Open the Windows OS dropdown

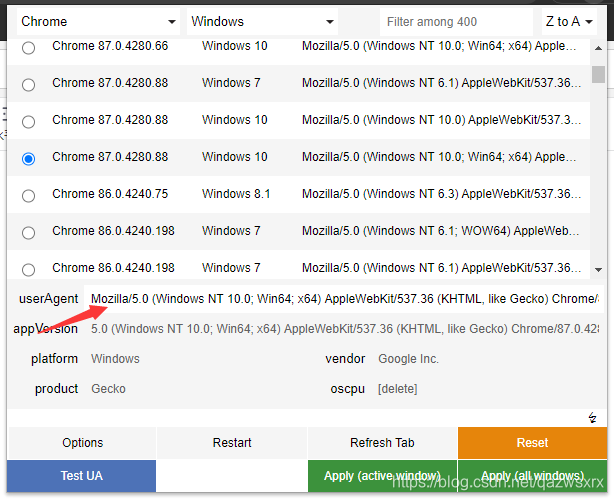262,22
